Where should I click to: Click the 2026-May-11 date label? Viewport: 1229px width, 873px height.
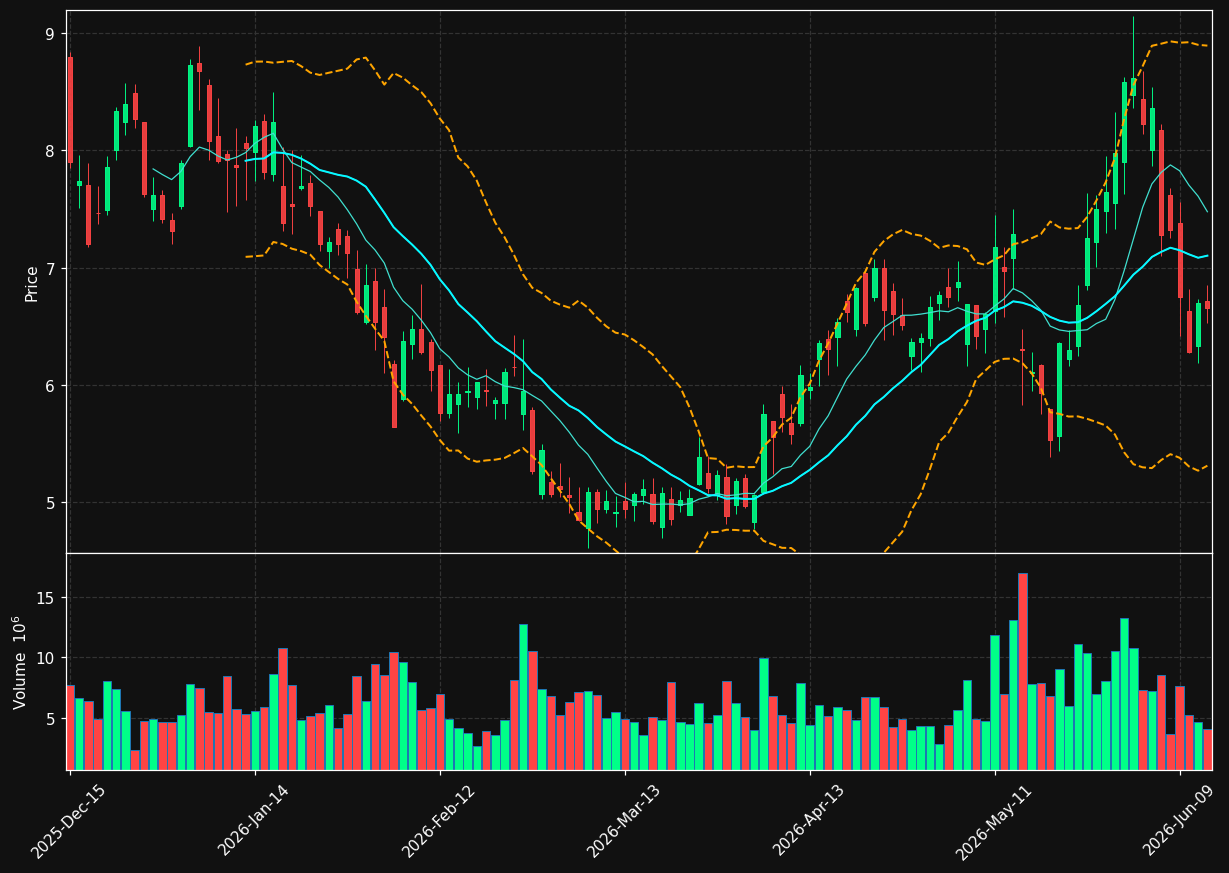(x=994, y=822)
